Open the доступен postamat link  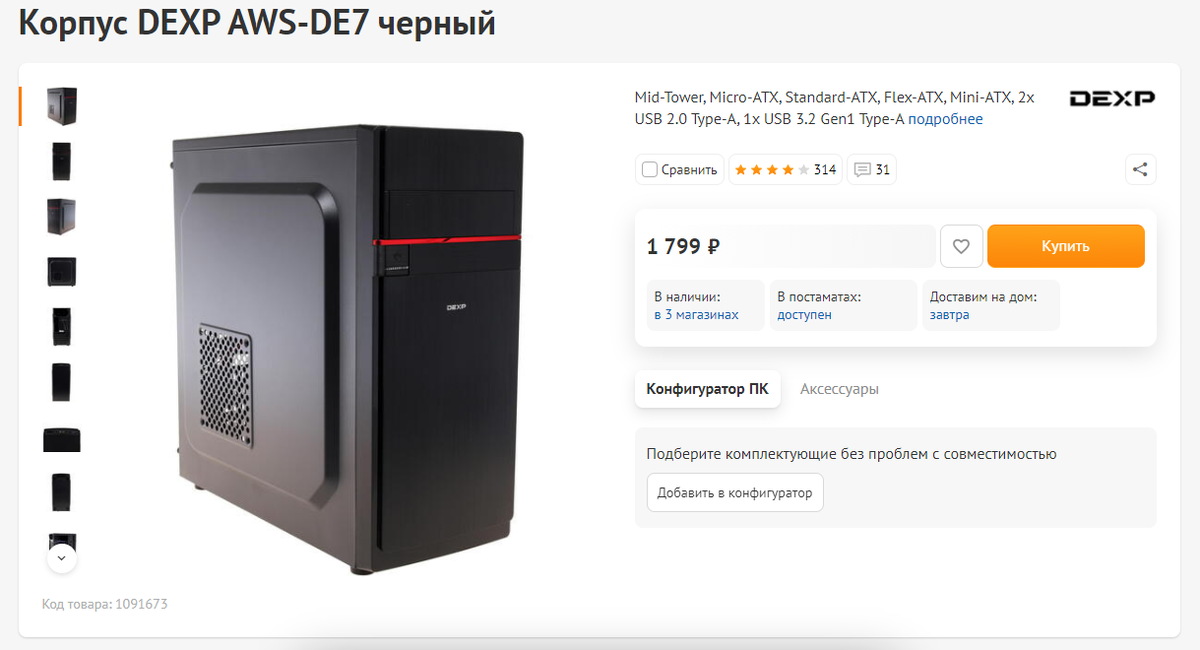[804, 314]
